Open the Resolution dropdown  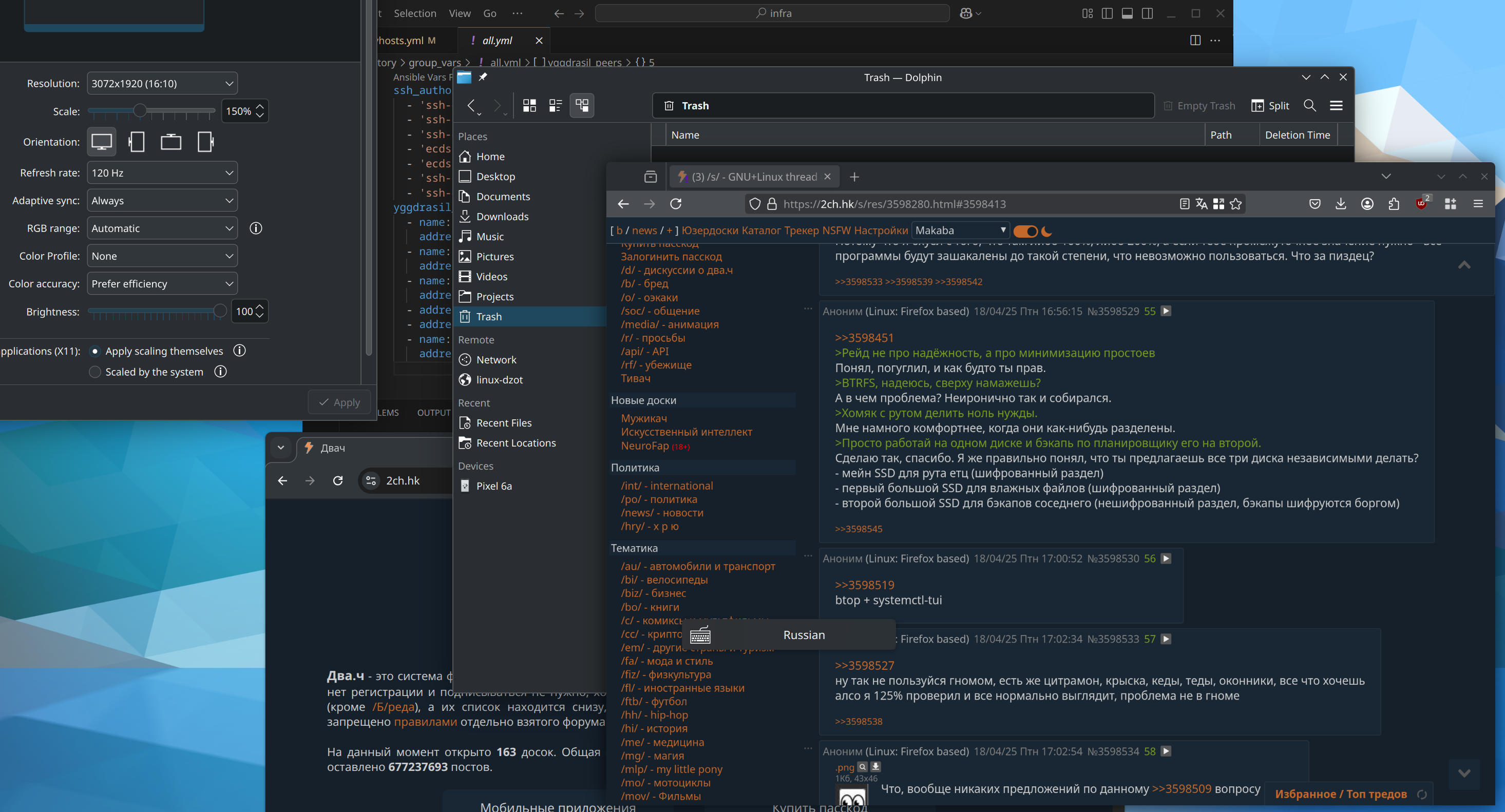tap(162, 84)
